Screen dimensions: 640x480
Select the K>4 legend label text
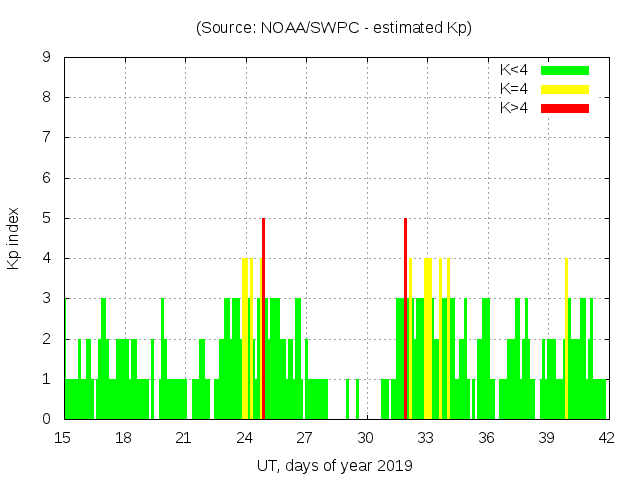[x=515, y=107]
